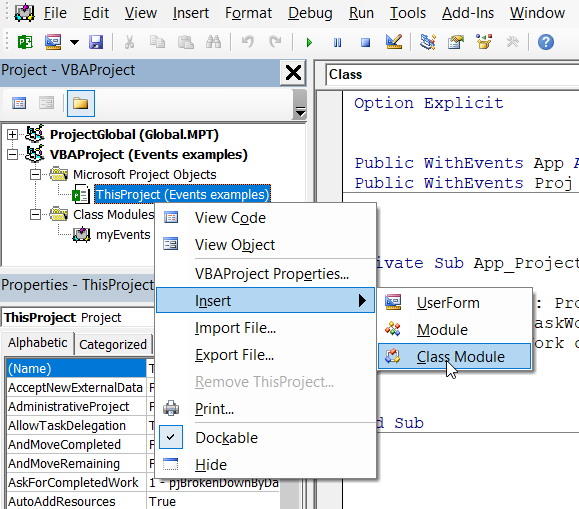Open the Insert object dropdown arrow in toolbar
This screenshot has height=509, width=579.
(75, 42)
